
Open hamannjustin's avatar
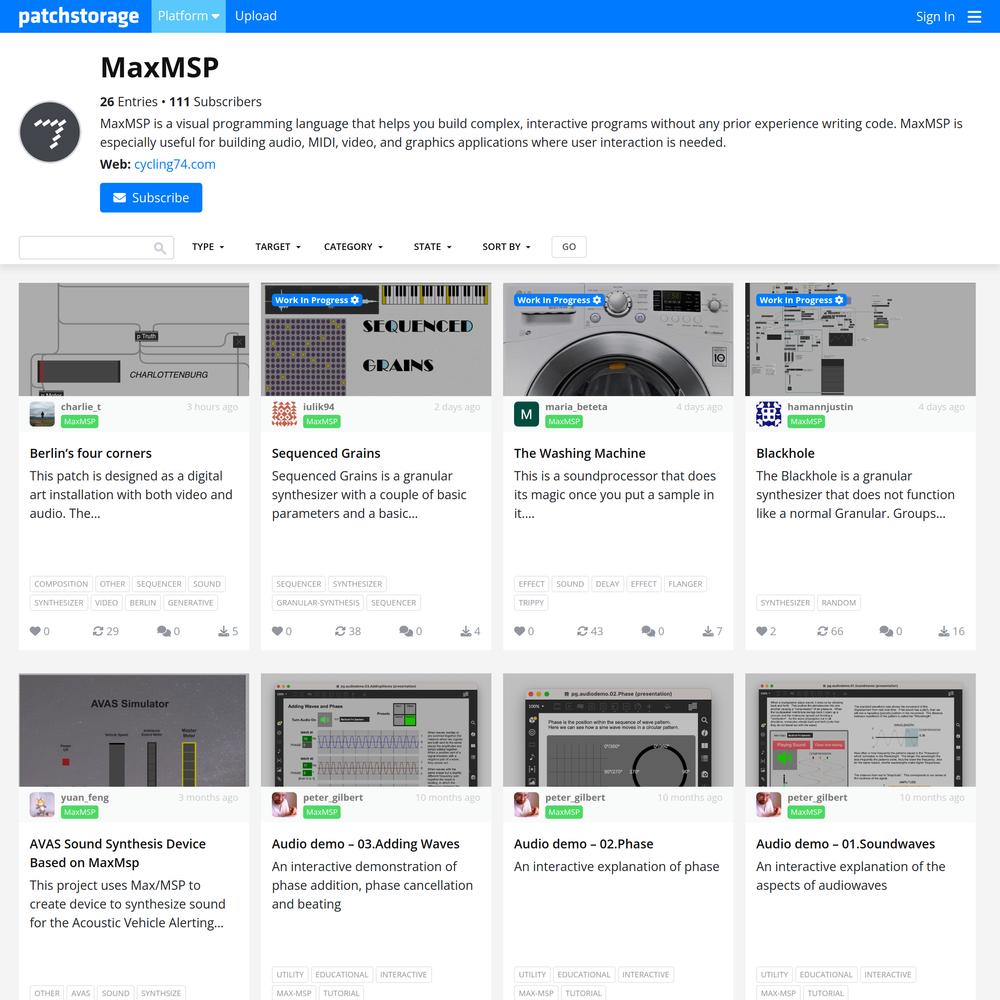point(768,414)
